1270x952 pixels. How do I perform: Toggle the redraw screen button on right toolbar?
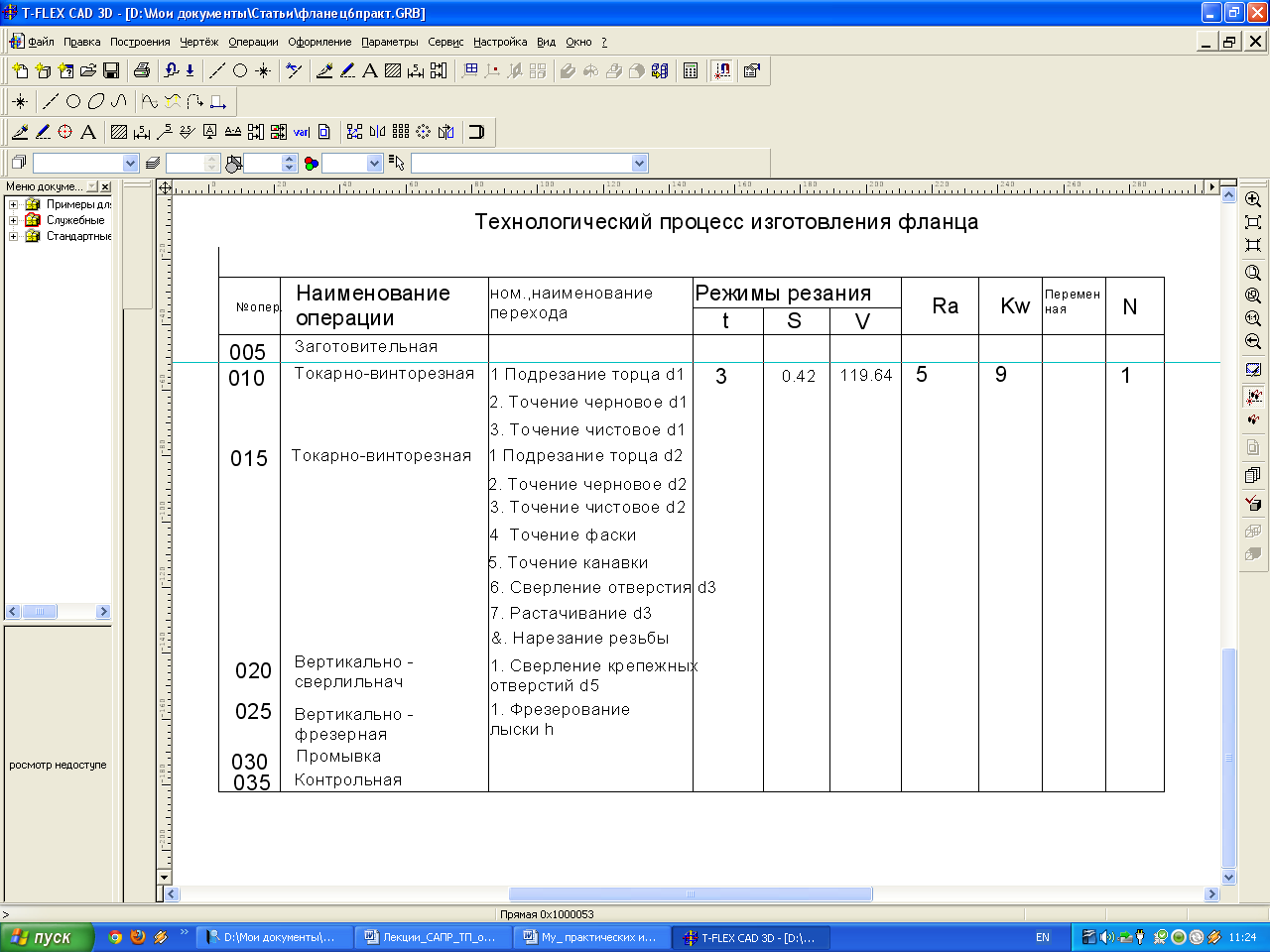pyautogui.click(x=1253, y=370)
